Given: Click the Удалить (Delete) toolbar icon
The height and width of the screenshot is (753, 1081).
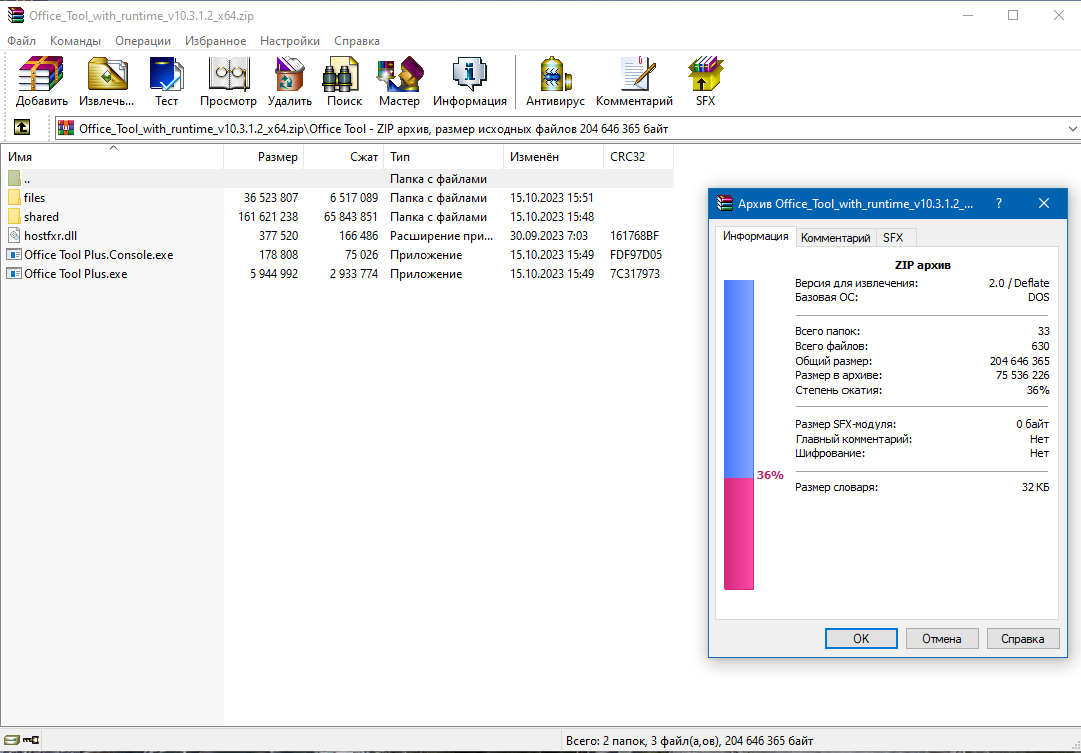Looking at the screenshot, I should [290, 81].
